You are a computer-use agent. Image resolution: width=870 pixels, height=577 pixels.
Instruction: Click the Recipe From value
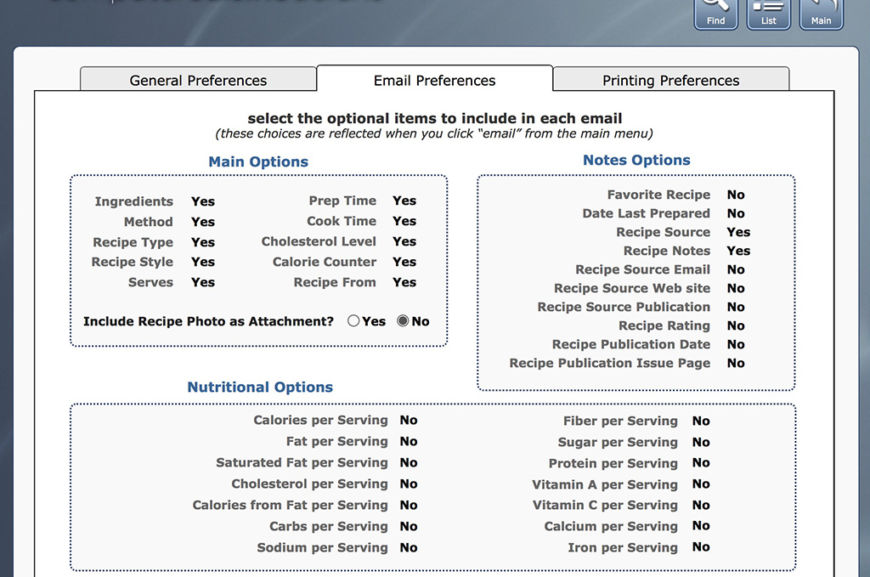(404, 282)
